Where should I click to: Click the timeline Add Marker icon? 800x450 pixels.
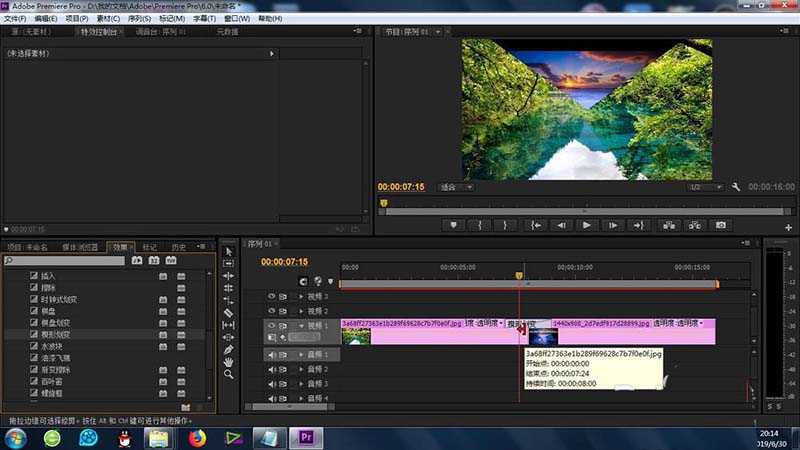coord(331,281)
